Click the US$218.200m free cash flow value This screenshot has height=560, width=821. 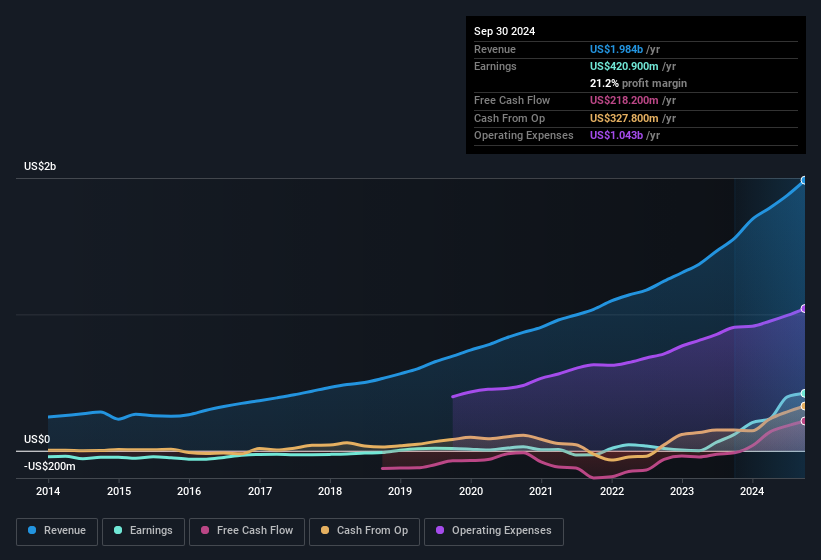point(625,100)
